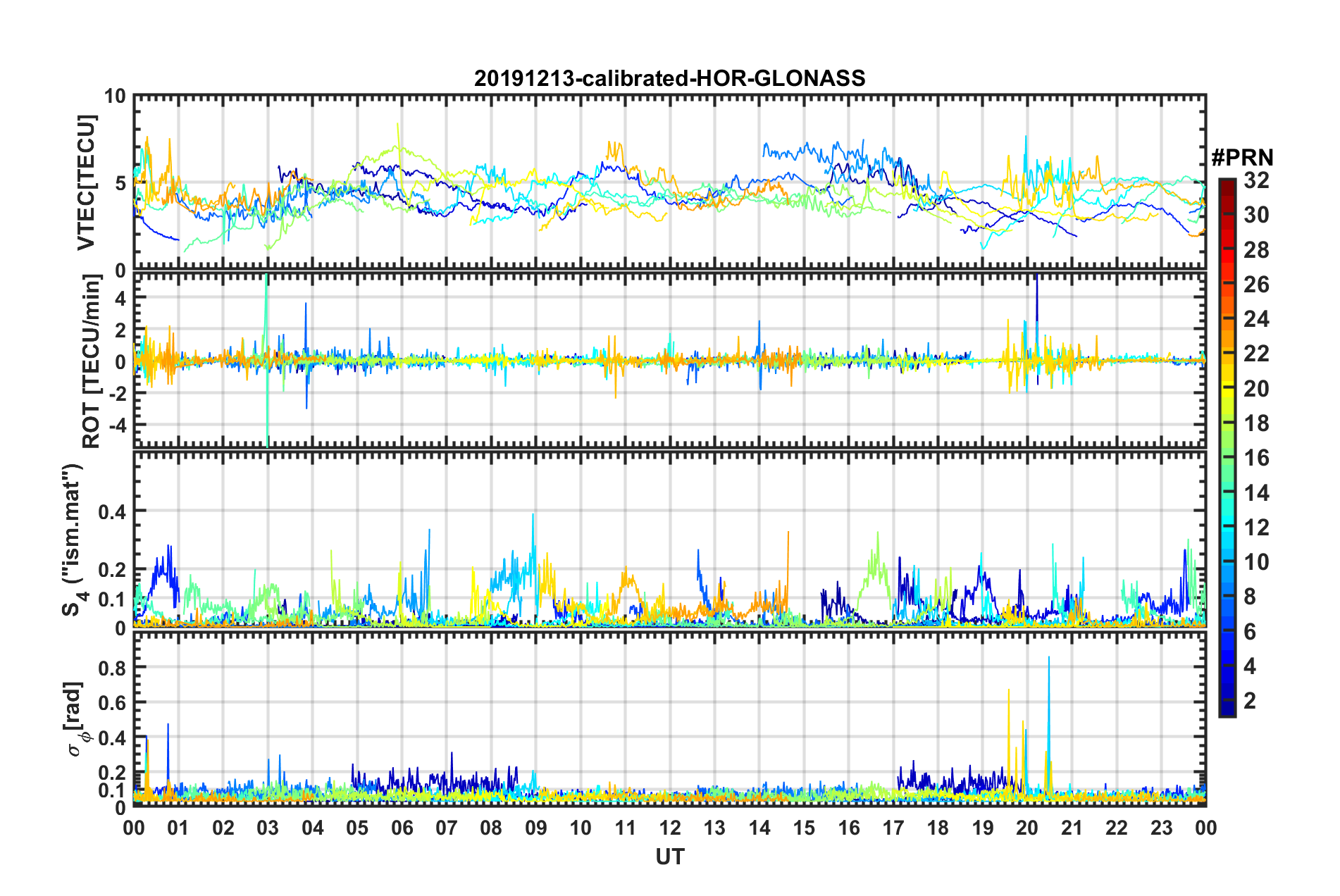The image size is (1340, 896).
Task: Select the VTEC[TECU] y-axis label
Action: [x=86, y=183]
